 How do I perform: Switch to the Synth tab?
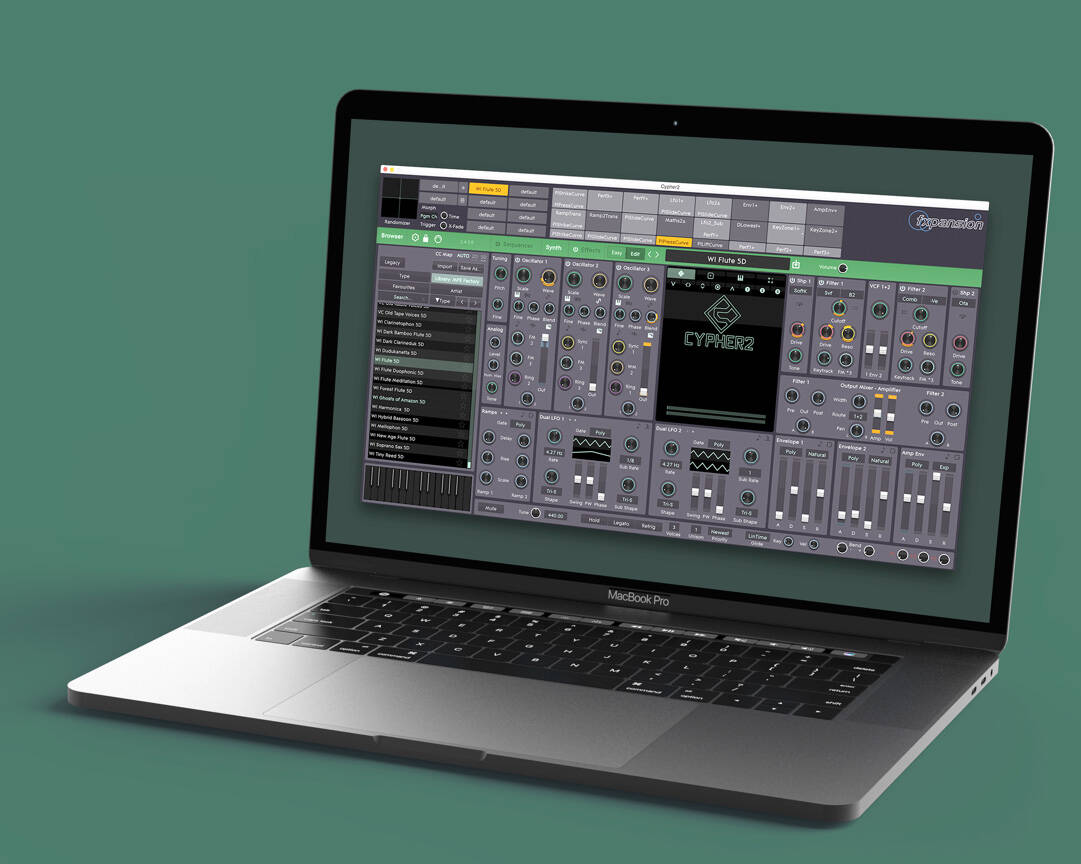(x=554, y=248)
